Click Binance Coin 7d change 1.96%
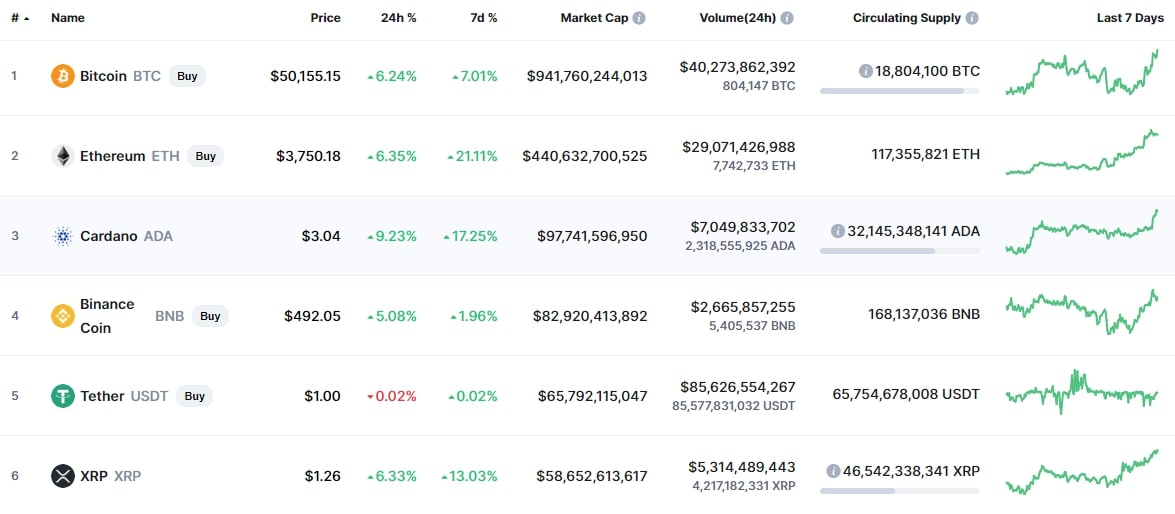Viewport: 1175px width, 514px height. (479, 317)
